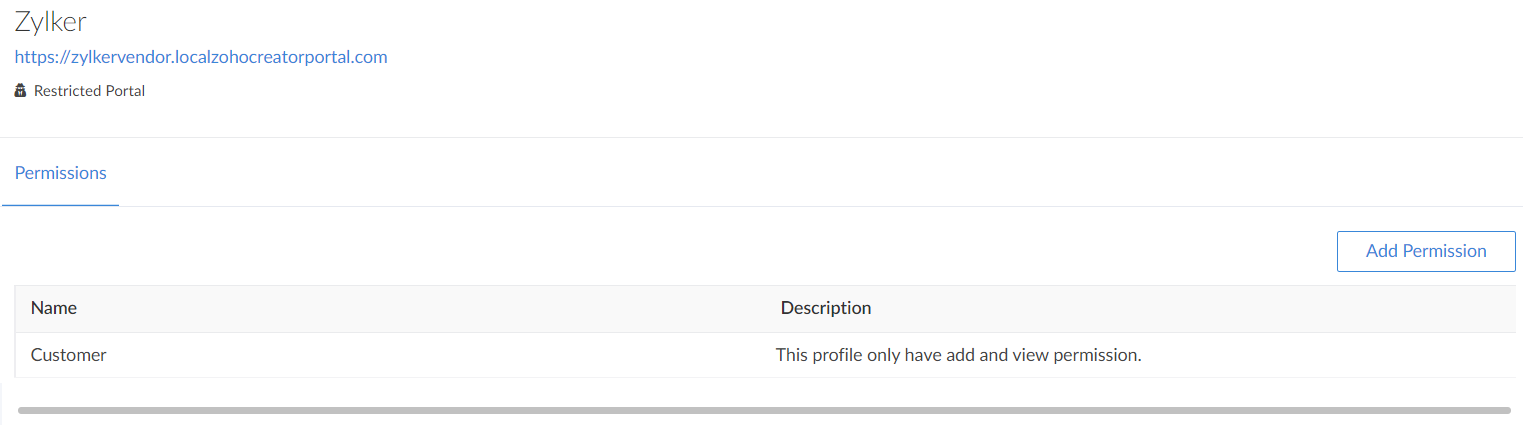Click the Customer profile description text
The height and width of the screenshot is (425, 1523).
tap(958, 355)
